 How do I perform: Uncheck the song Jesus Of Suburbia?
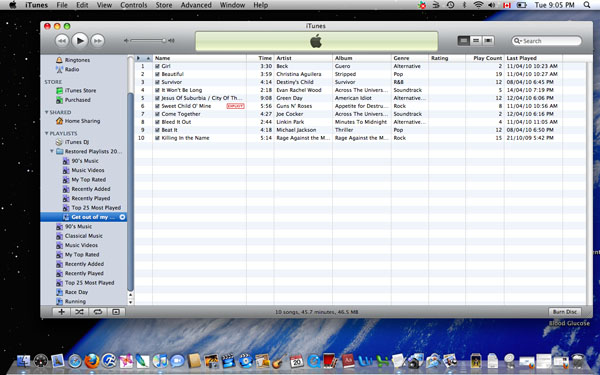pos(157,98)
